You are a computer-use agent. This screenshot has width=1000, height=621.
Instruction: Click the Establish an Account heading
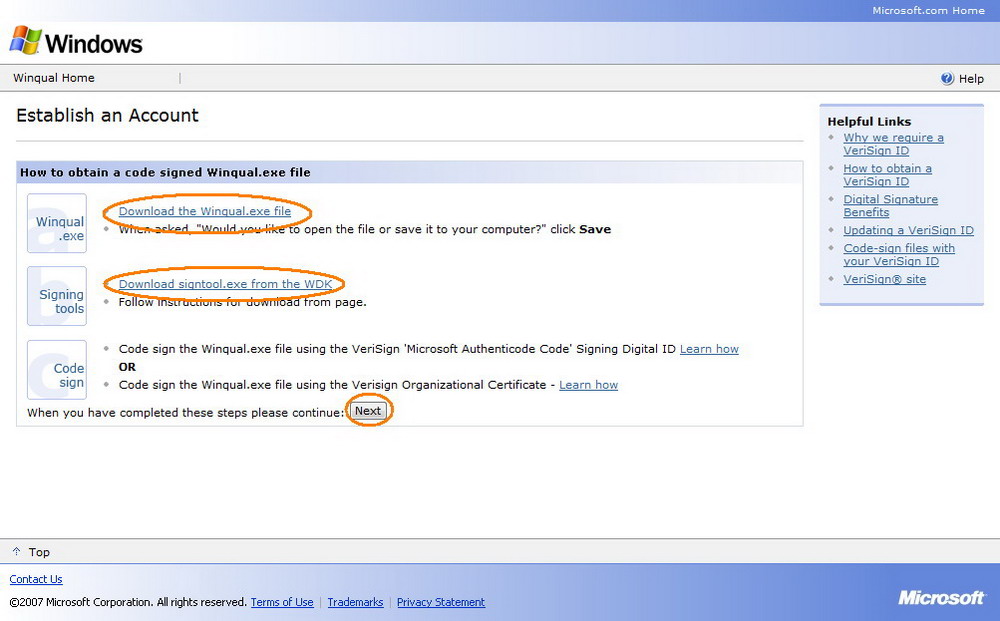point(107,115)
